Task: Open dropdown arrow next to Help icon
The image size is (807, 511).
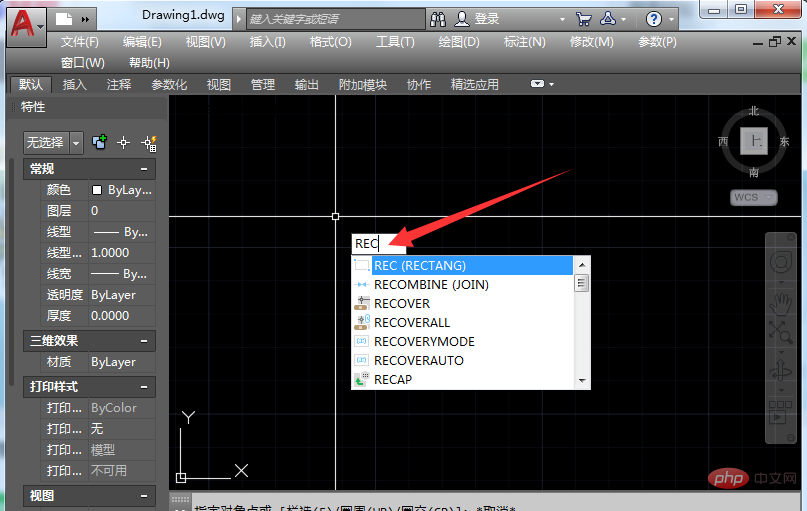Action: pyautogui.click(x=672, y=20)
